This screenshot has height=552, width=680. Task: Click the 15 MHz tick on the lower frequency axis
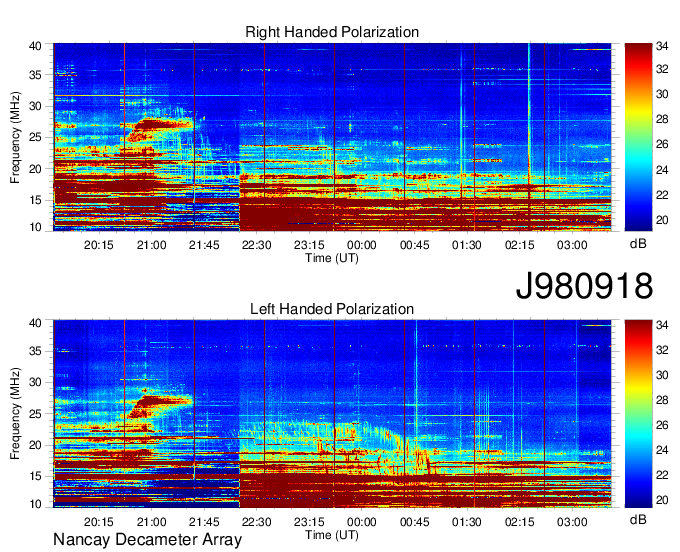click(36, 476)
